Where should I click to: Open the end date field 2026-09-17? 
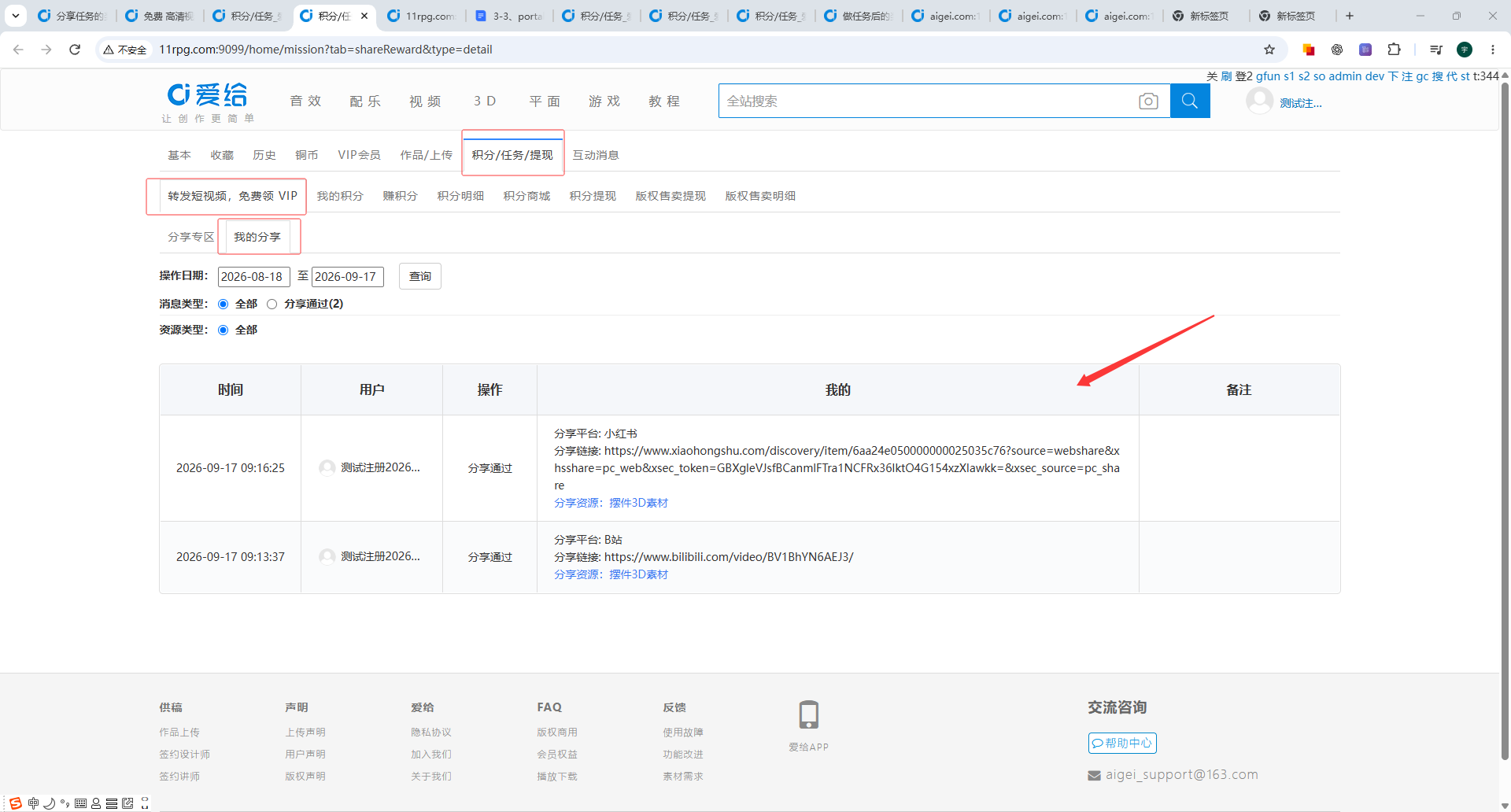click(x=348, y=277)
